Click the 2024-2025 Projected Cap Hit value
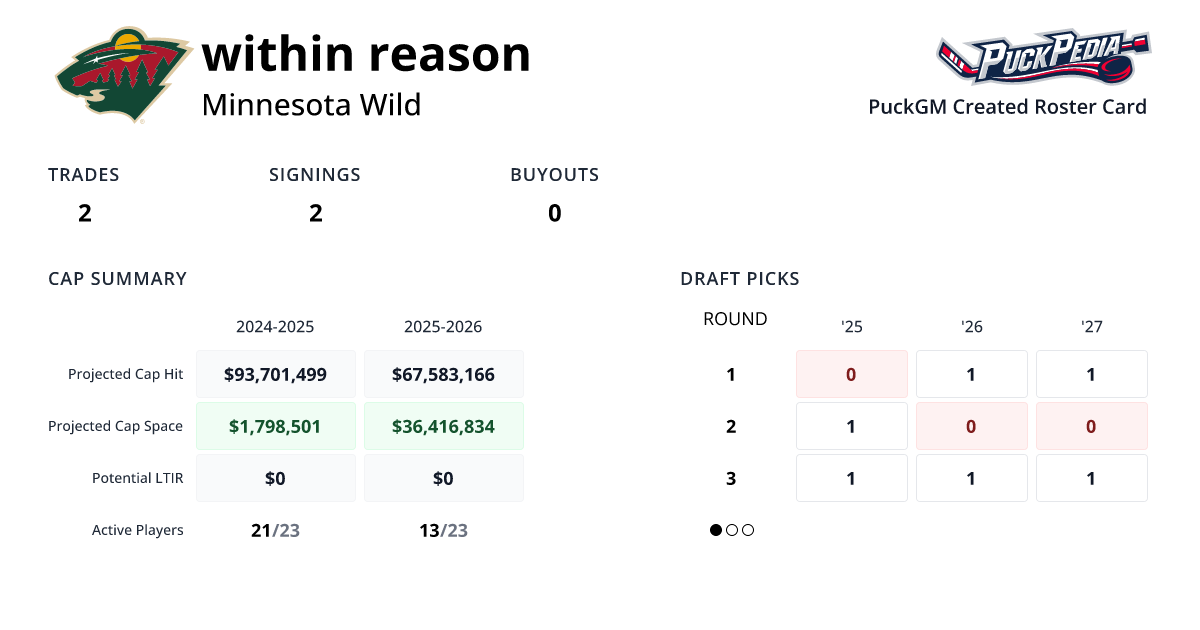This screenshot has width=1200, height=630. point(276,375)
